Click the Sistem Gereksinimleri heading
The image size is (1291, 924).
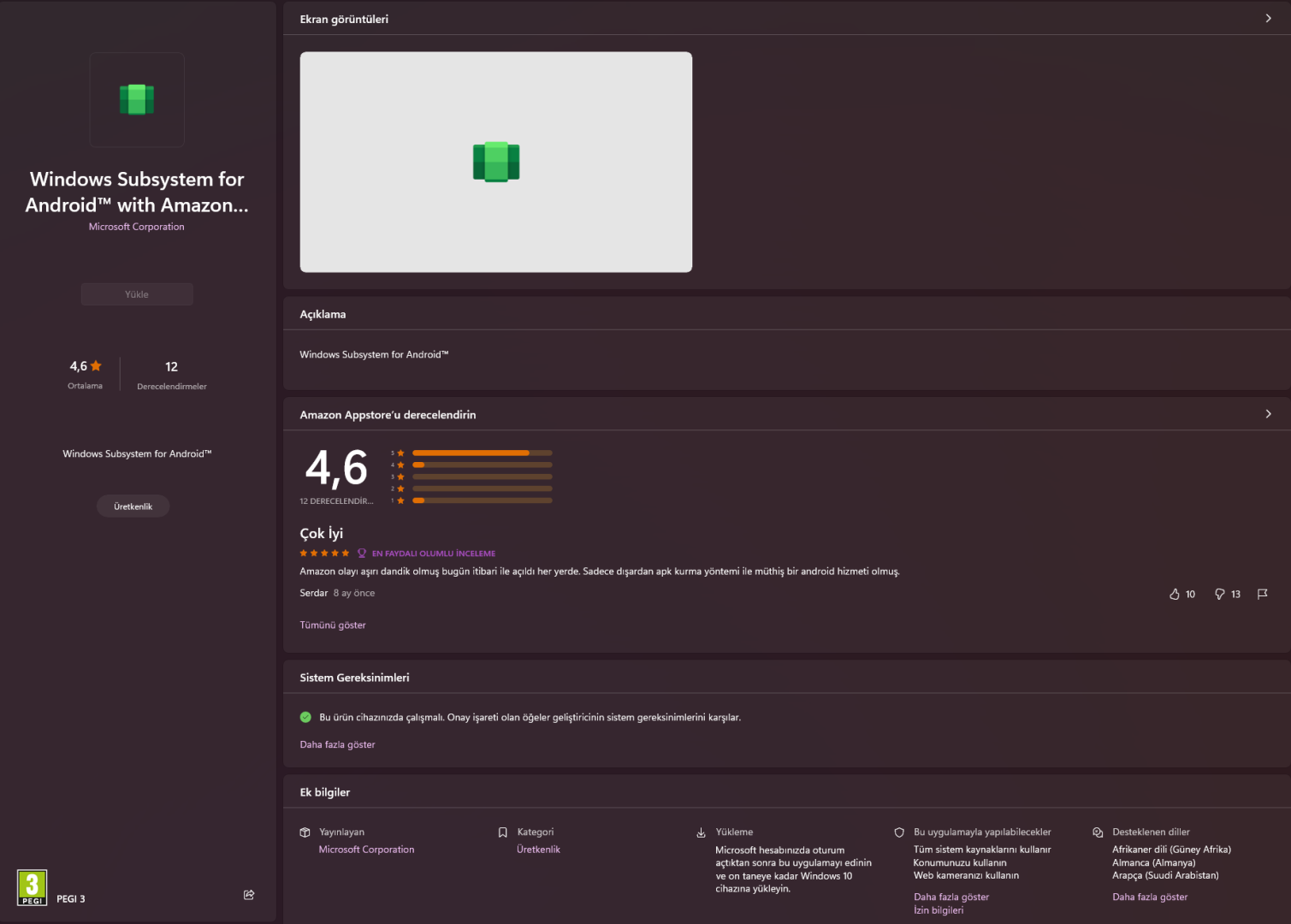[354, 678]
